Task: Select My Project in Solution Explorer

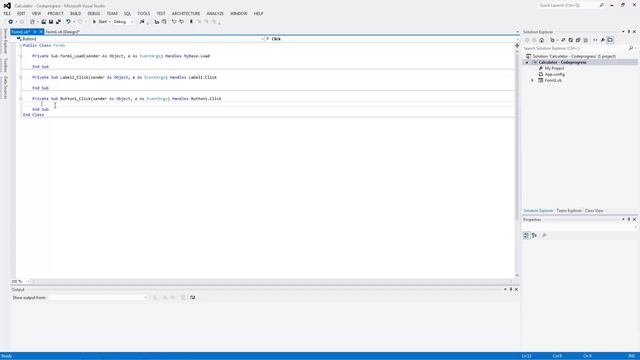Action: click(x=554, y=69)
